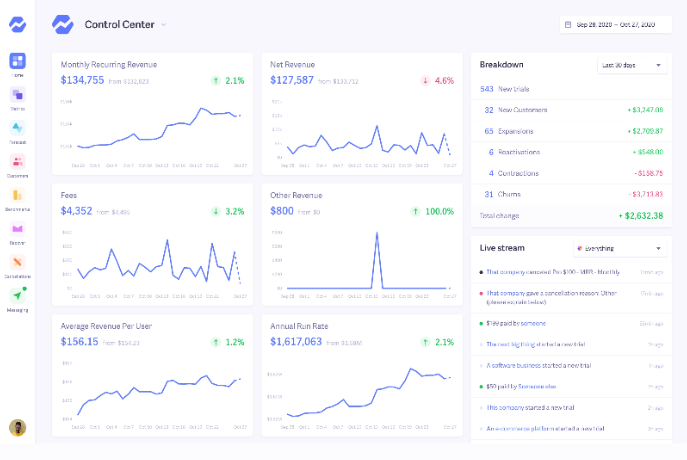Image resolution: width=687 pixels, height=460 pixels.
Task: Go to the Forecast sidebar icon
Action: click(18, 128)
